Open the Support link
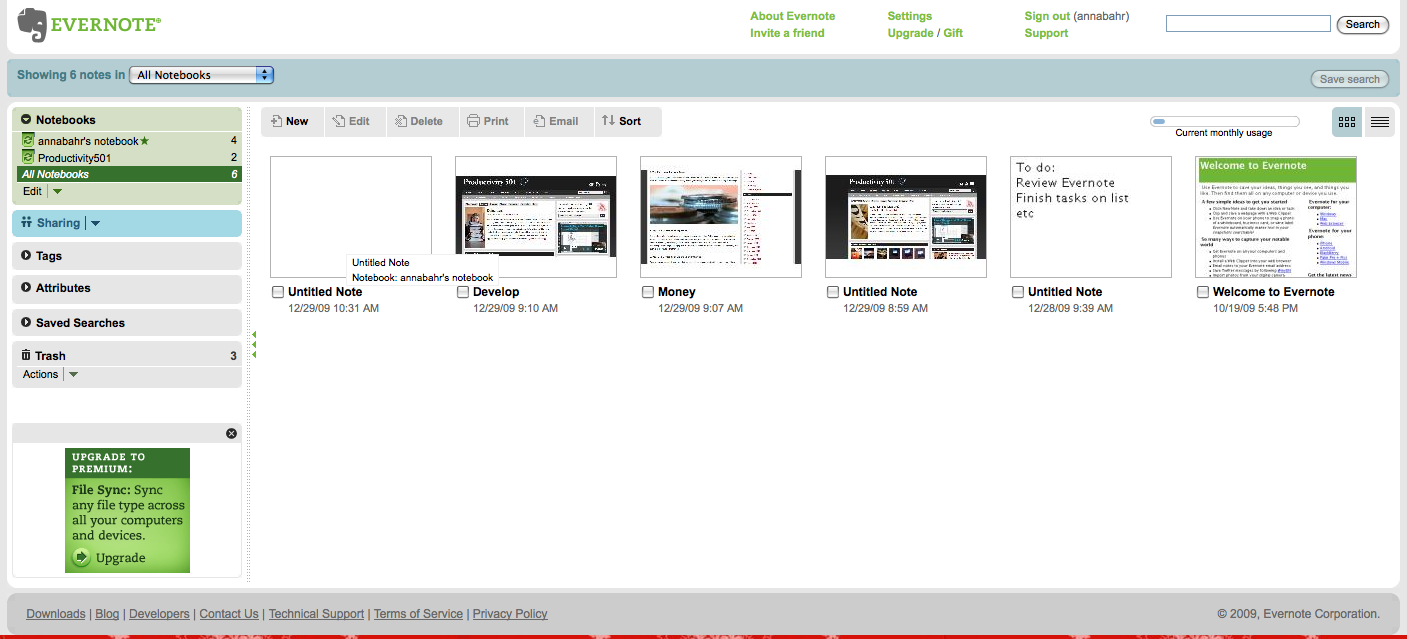Viewport: 1407px width, 639px height. (1046, 33)
